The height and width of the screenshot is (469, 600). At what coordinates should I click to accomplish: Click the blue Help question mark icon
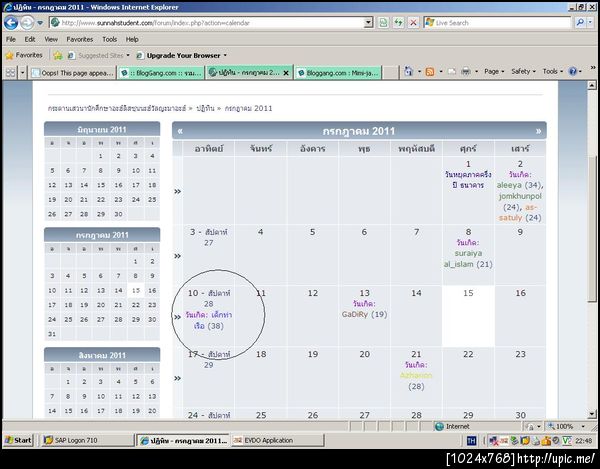tap(573, 72)
